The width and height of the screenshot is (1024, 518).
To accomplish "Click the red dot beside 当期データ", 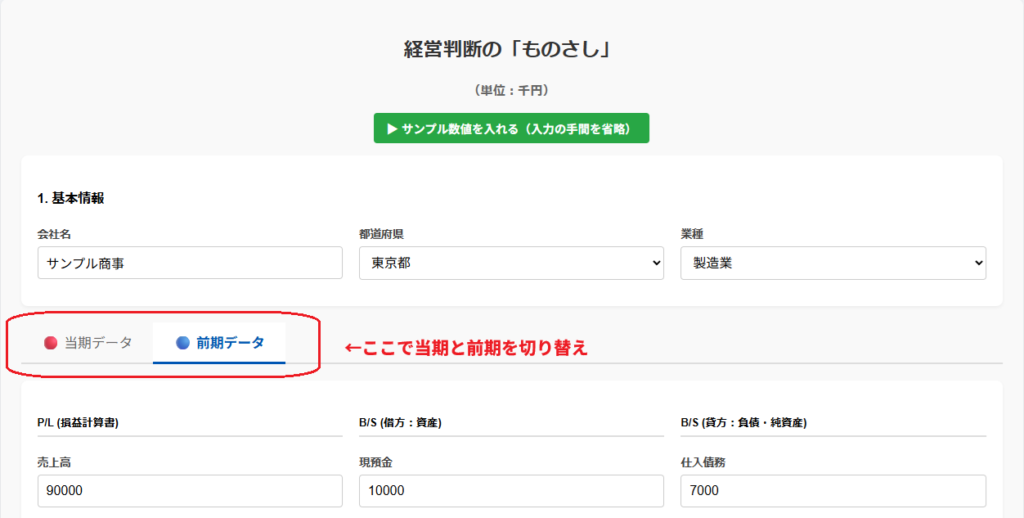I will (x=50, y=343).
